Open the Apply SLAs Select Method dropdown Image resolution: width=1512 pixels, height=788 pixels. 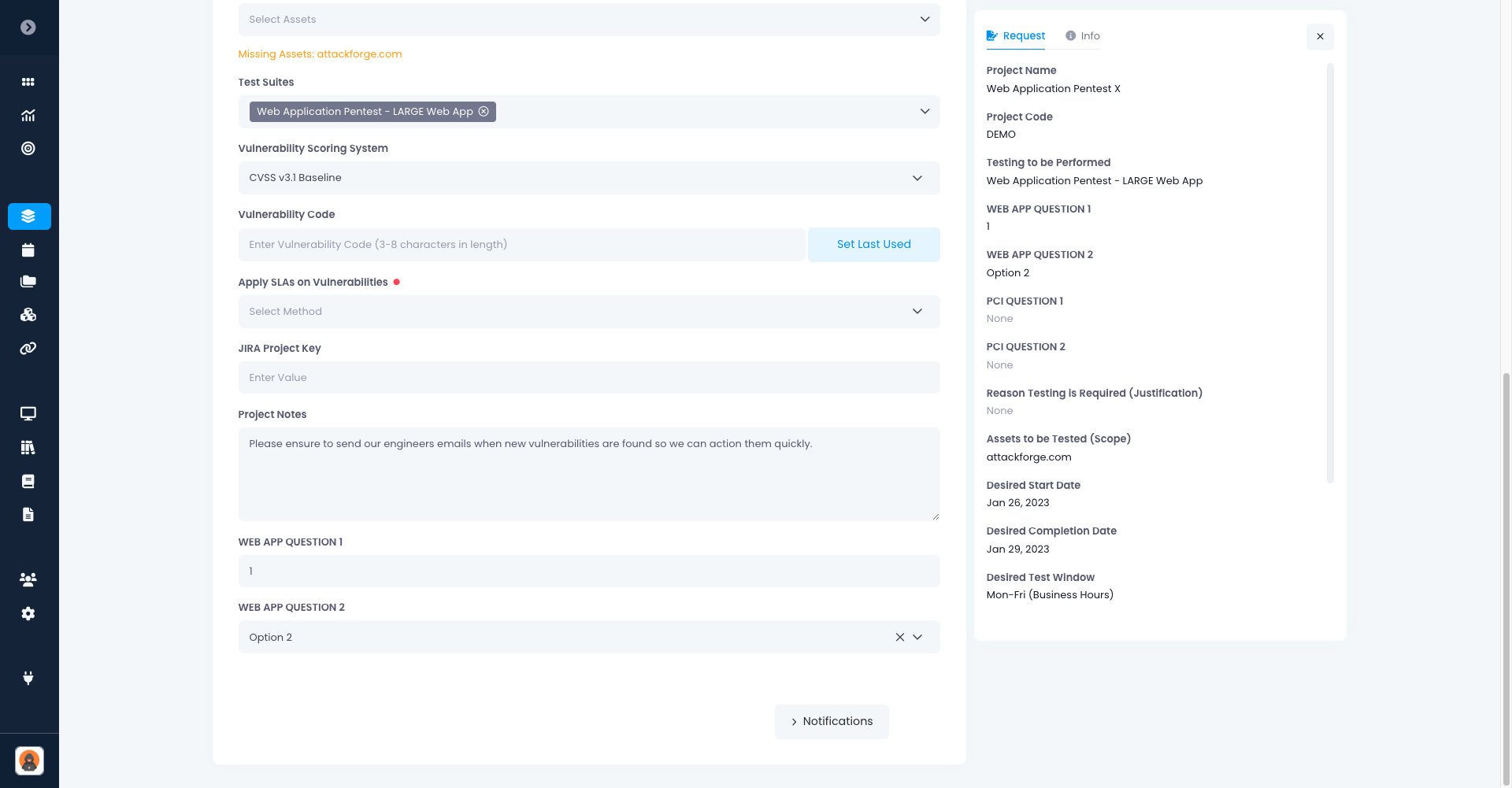pos(917,312)
